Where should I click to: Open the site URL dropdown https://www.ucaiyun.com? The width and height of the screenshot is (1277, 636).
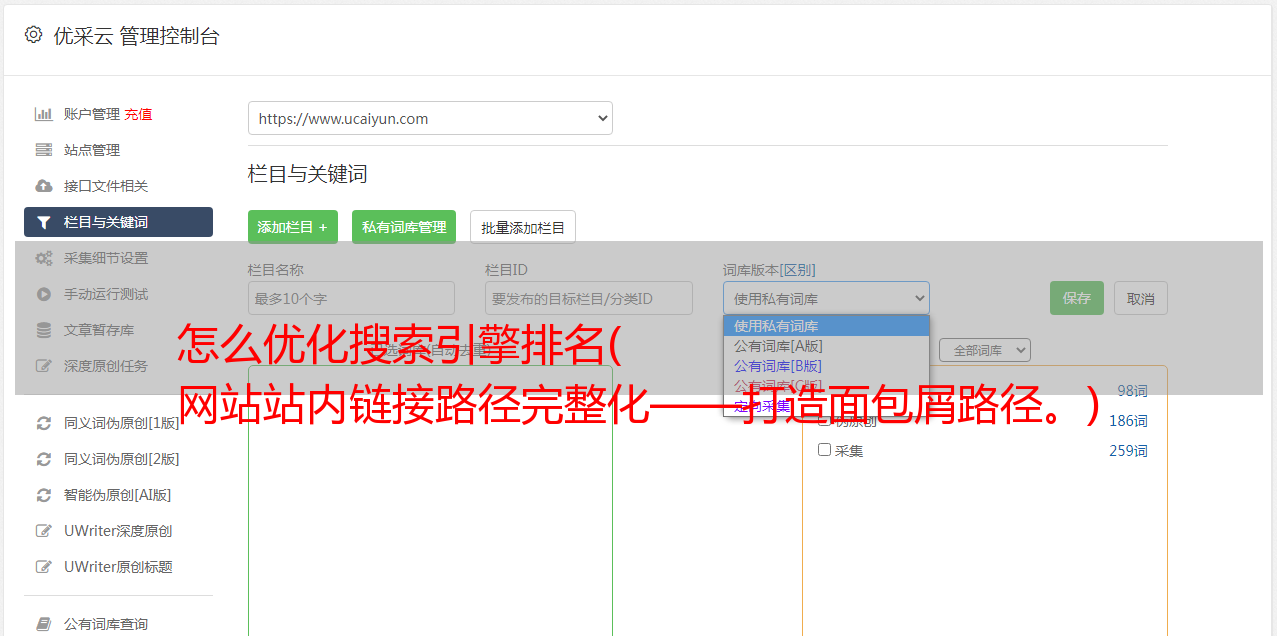click(x=430, y=118)
